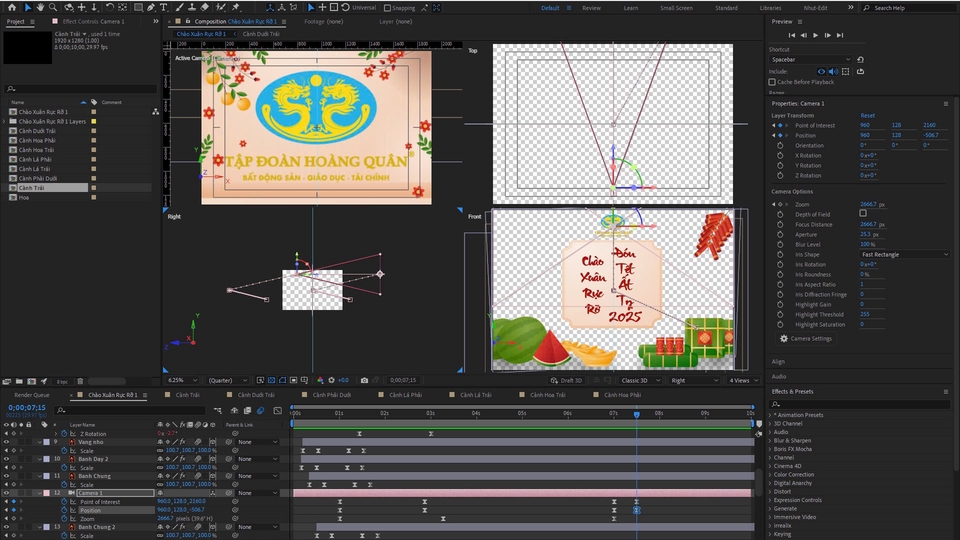Create a new folder in Project
The width and height of the screenshot is (960, 540).
pos(19,381)
